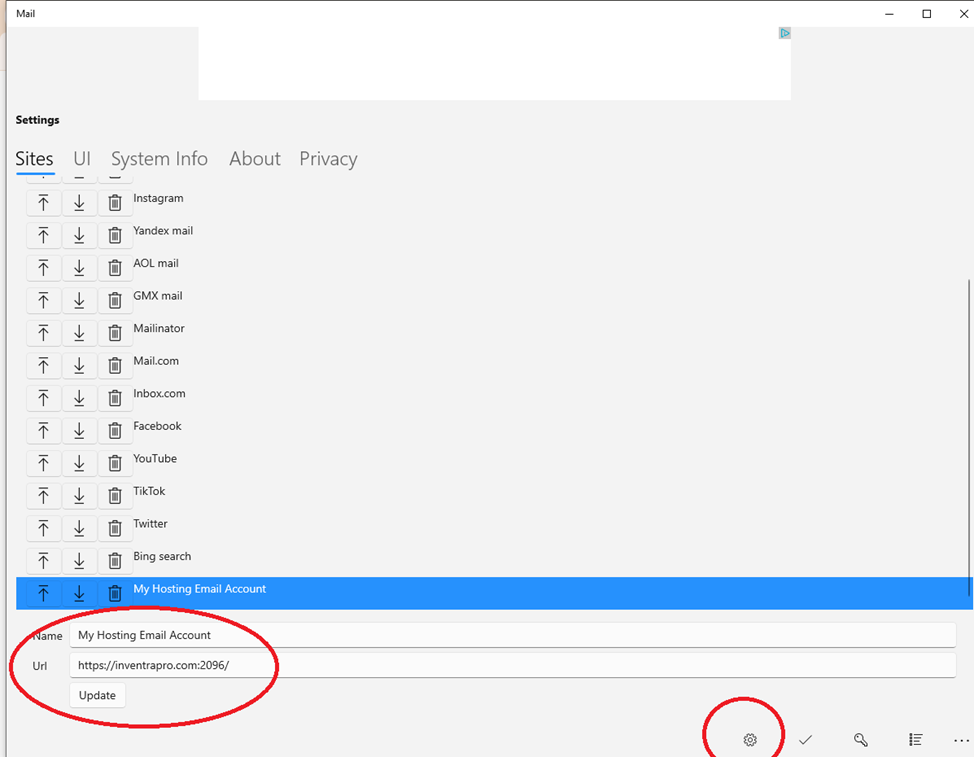This screenshot has width=974, height=757.
Task: Move AOL mail up
Action: (43, 268)
